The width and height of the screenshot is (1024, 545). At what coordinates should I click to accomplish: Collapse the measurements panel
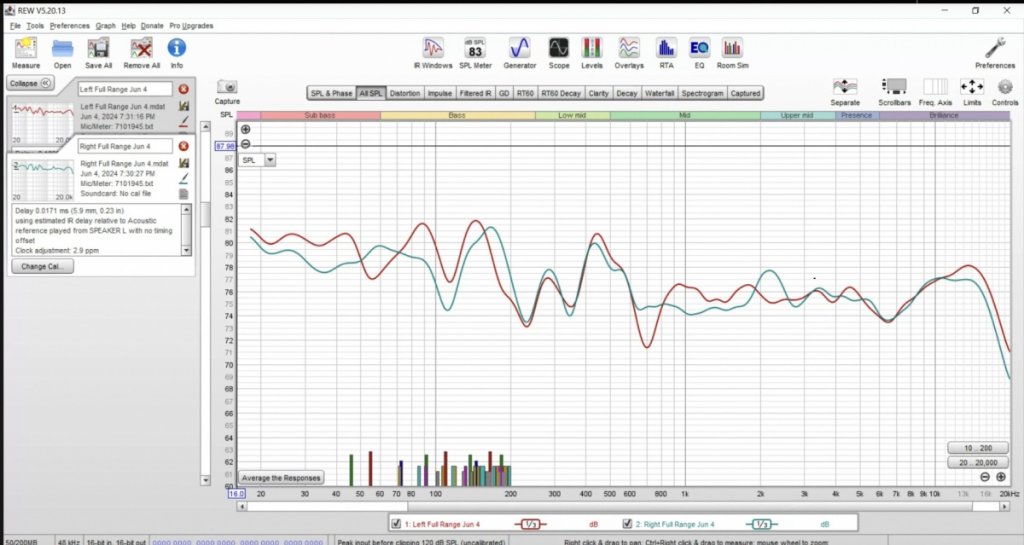click(30, 84)
